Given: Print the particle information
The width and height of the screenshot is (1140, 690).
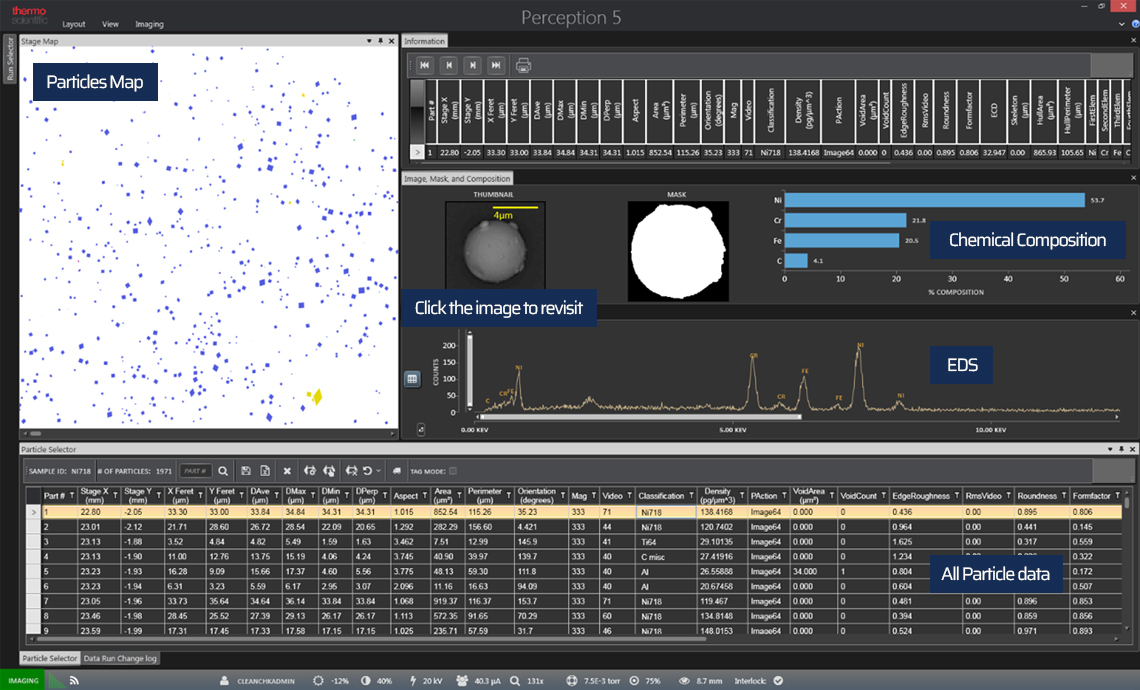Looking at the screenshot, I should click(x=523, y=65).
